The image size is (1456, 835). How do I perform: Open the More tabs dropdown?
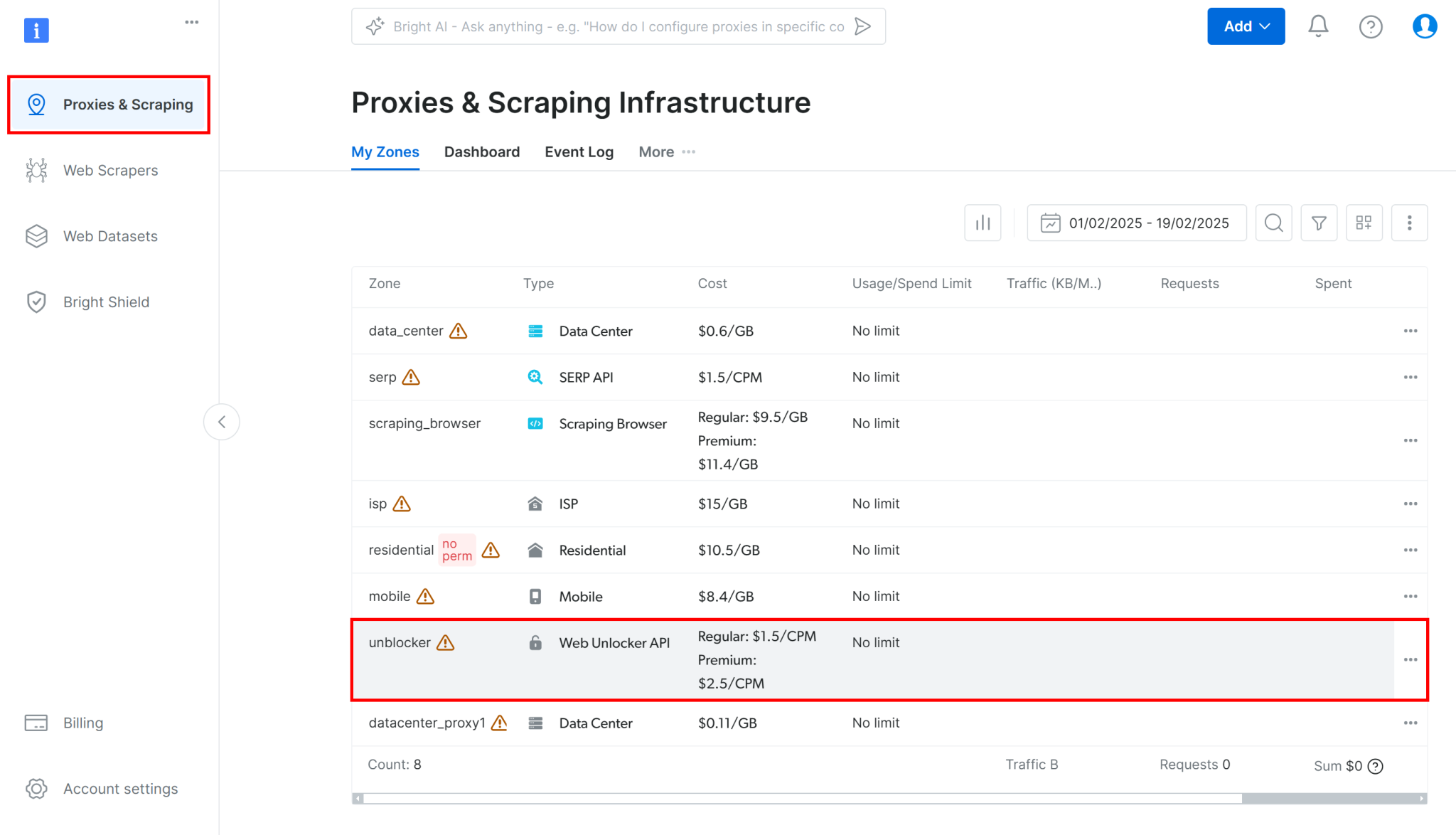665,151
